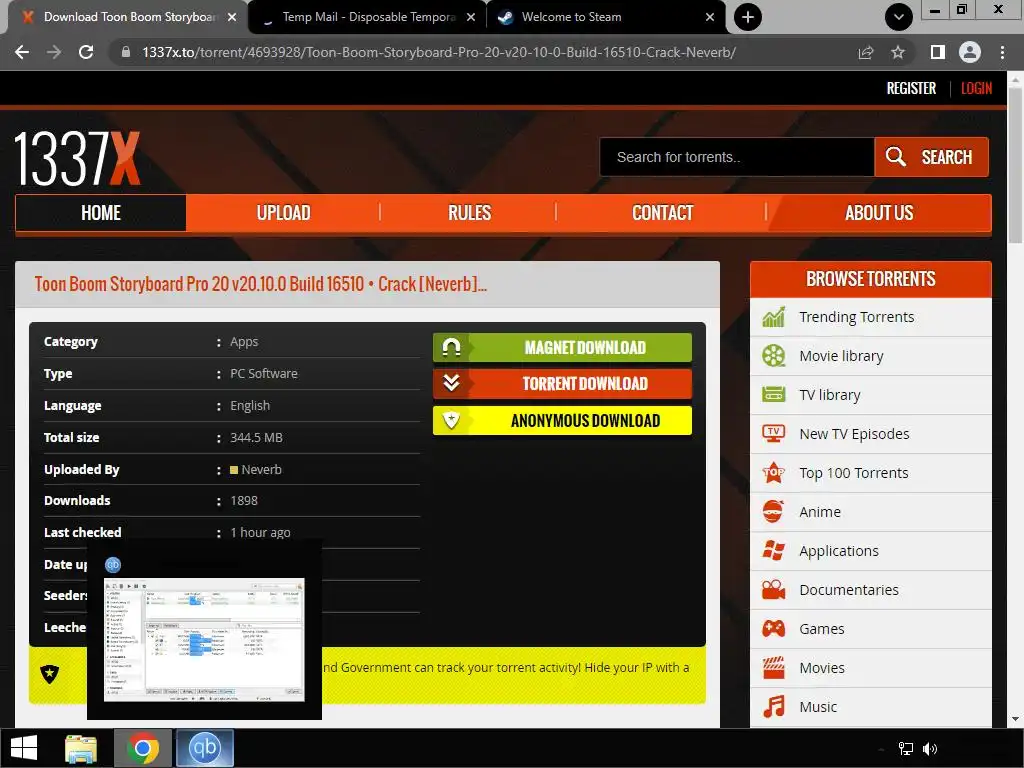Click the Top 100 Torrents text link
This screenshot has width=1024, height=768.
click(x=854, y=473)
